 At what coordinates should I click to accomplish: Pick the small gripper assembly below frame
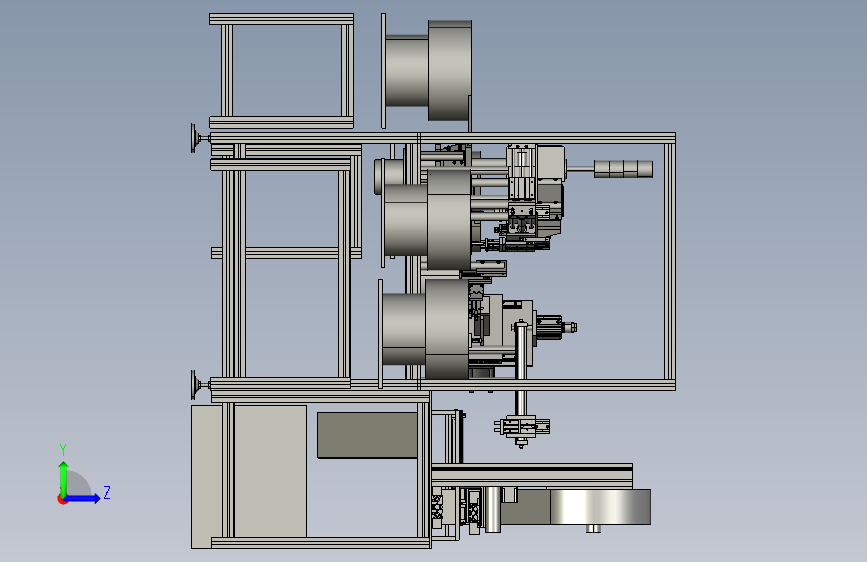pyautogui.click(x=522, y=429)
